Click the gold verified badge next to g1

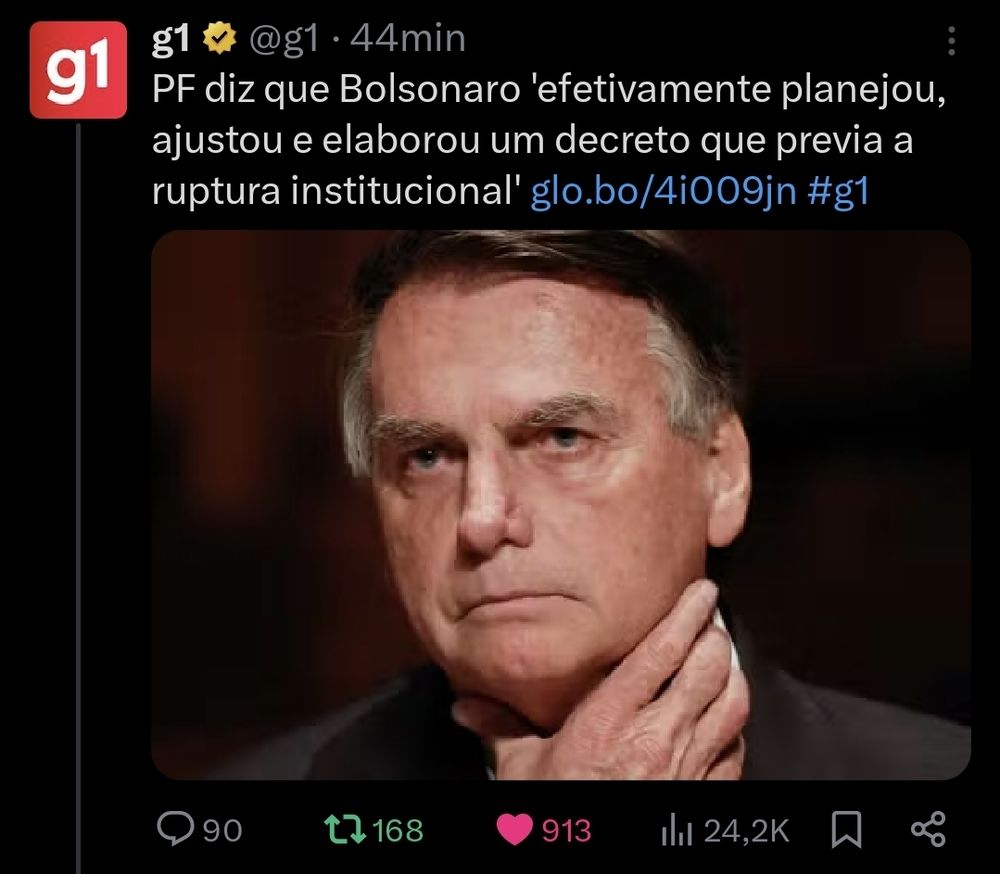[x=216, y=39]
